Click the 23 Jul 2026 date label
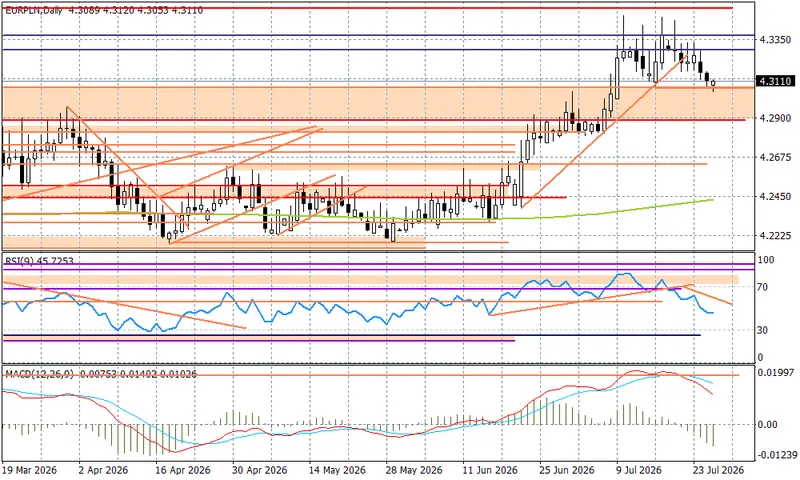Image resolution: width=800 pixels, height=480 pixels. tap(717, 470)
